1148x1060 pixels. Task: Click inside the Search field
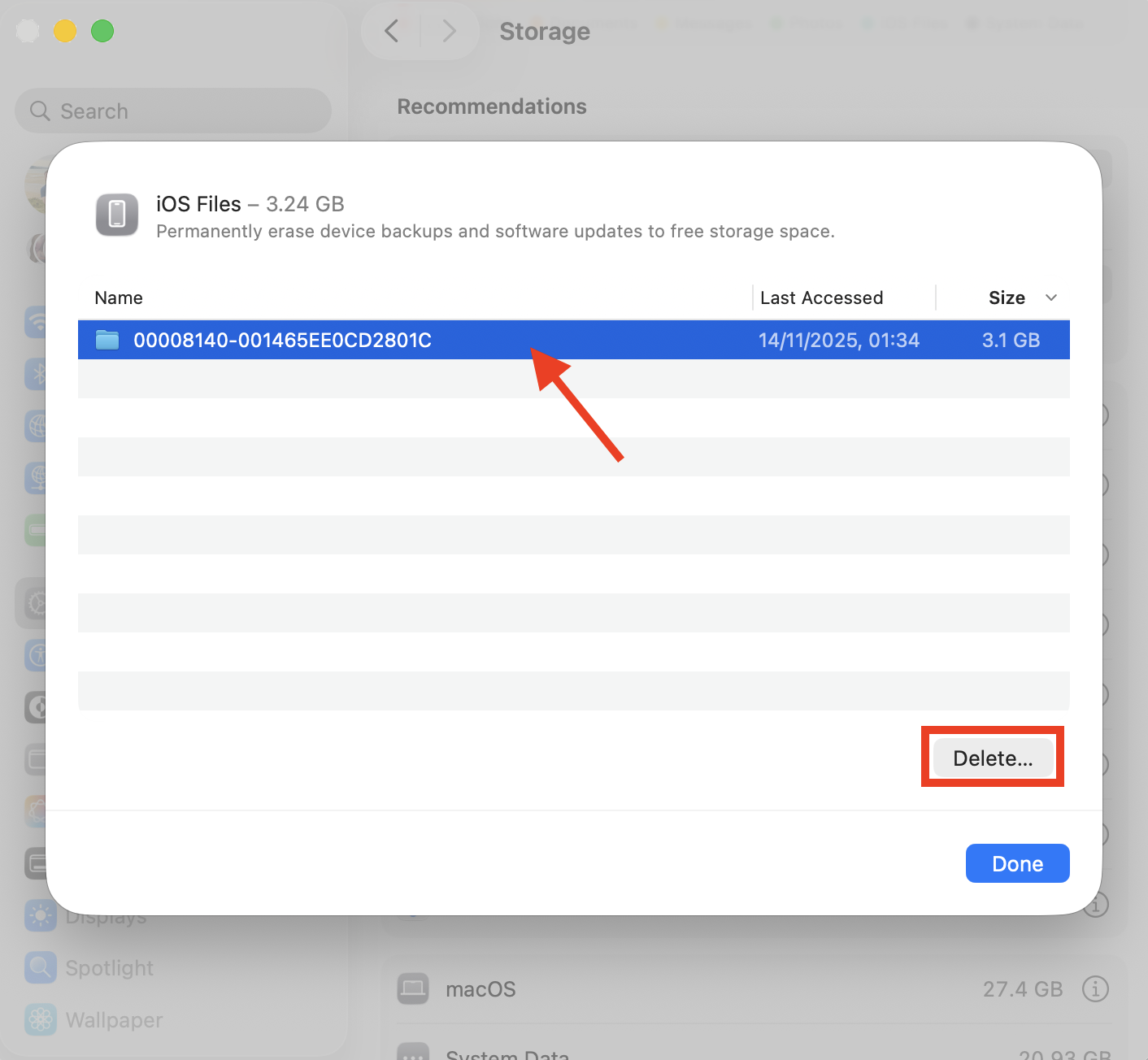pos(172,111)
